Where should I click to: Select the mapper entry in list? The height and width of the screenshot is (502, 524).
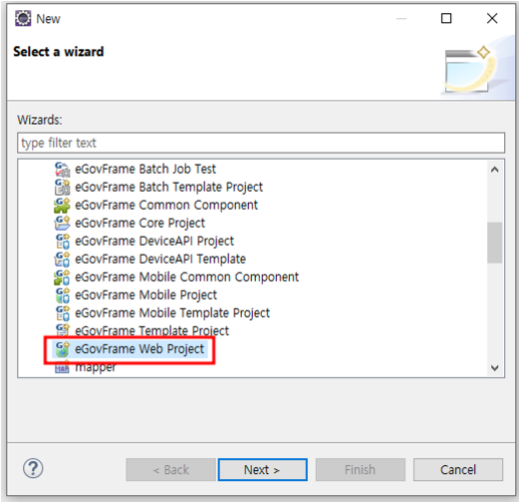pos(95,367)
